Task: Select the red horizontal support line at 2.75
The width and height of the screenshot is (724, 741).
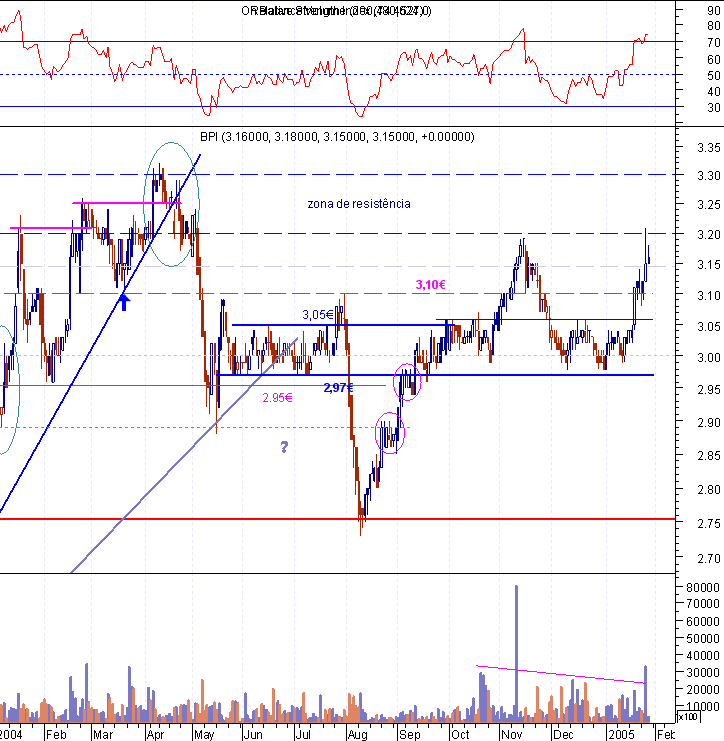Action: pos(337,519)
